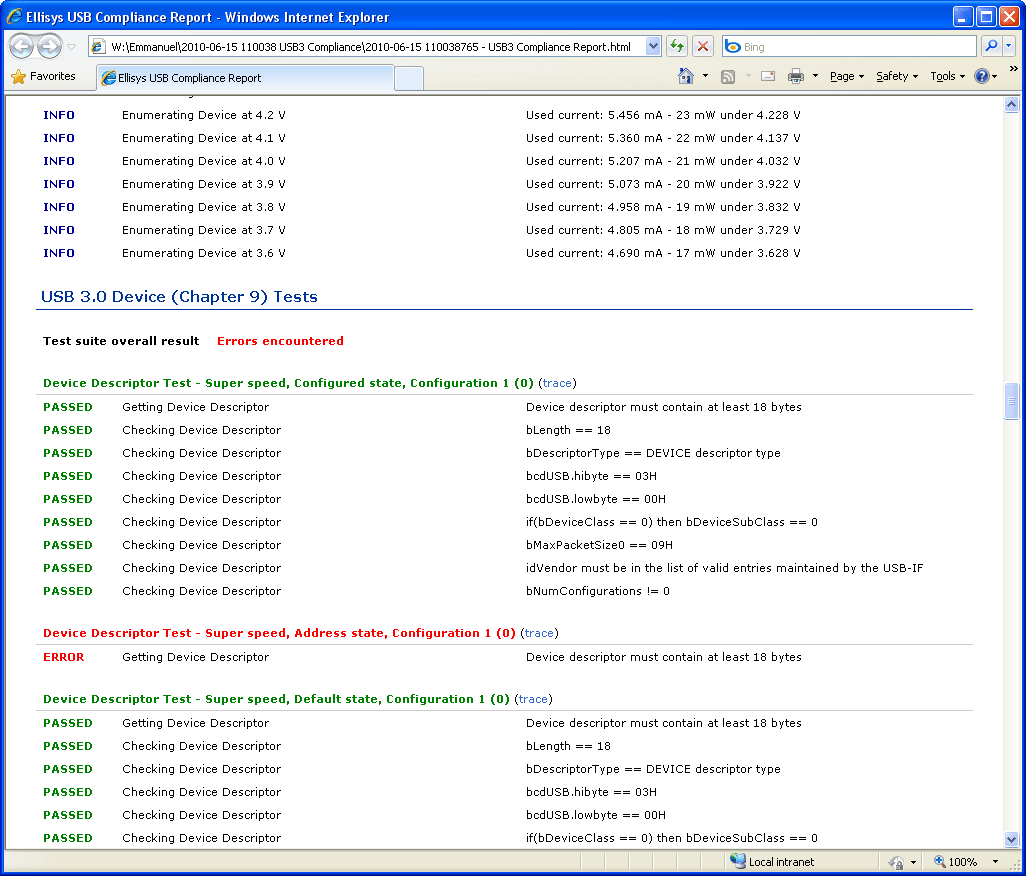Click the browser Back arrow button
The image size is (1026, 876).
point(22,47)
